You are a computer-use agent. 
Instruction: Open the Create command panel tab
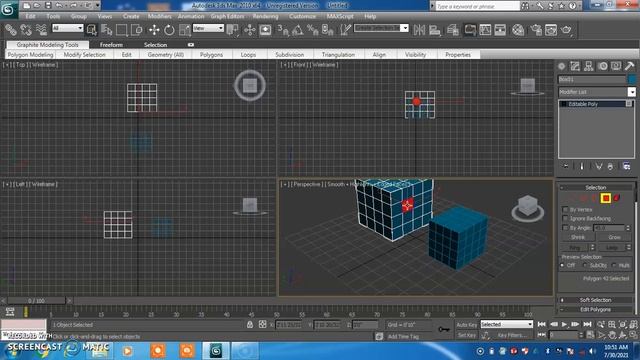pyautogui.click(x=562, y=66)
